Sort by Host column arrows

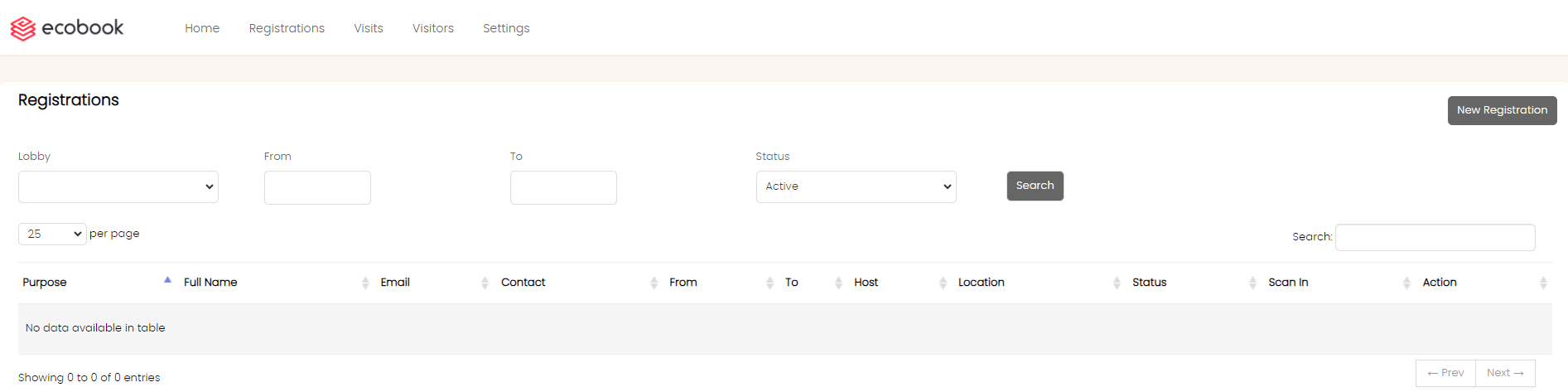coord(943,283)
